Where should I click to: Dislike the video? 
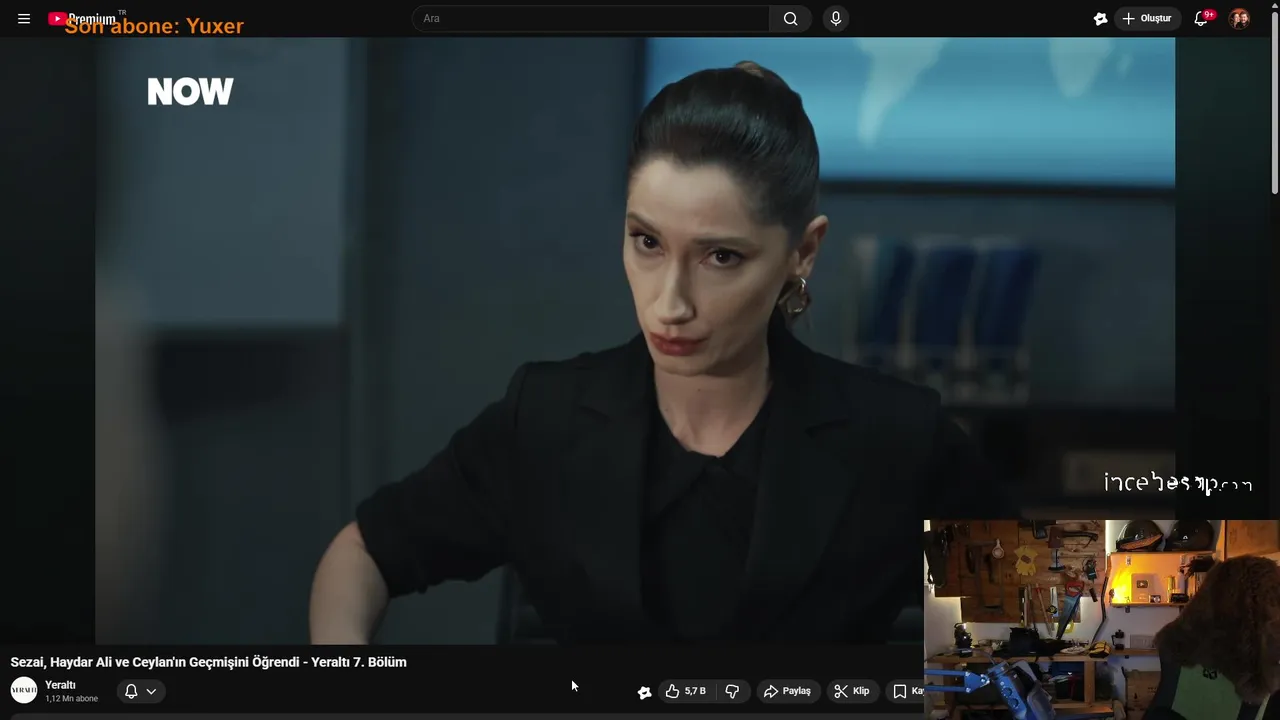(x=732, y=691)
